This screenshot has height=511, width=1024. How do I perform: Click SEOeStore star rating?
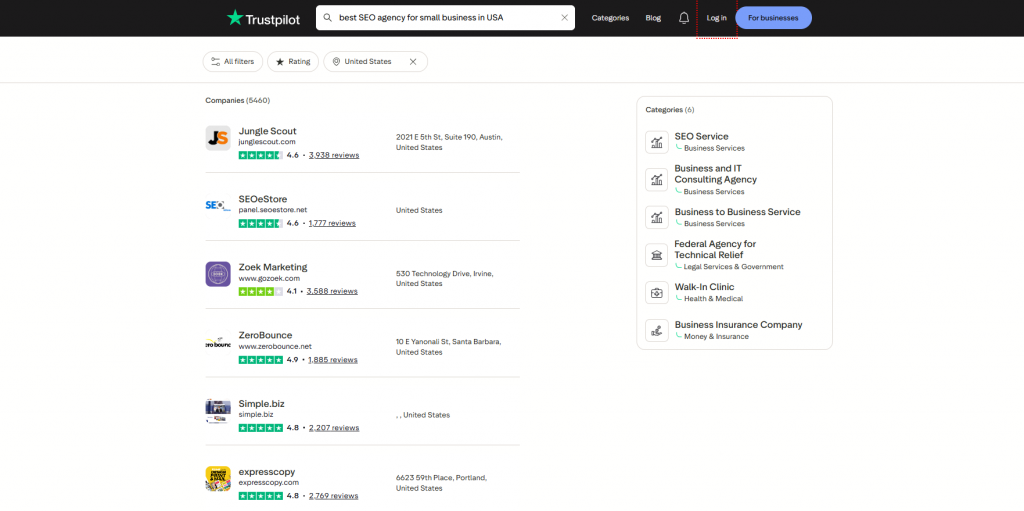coord(261,223)
